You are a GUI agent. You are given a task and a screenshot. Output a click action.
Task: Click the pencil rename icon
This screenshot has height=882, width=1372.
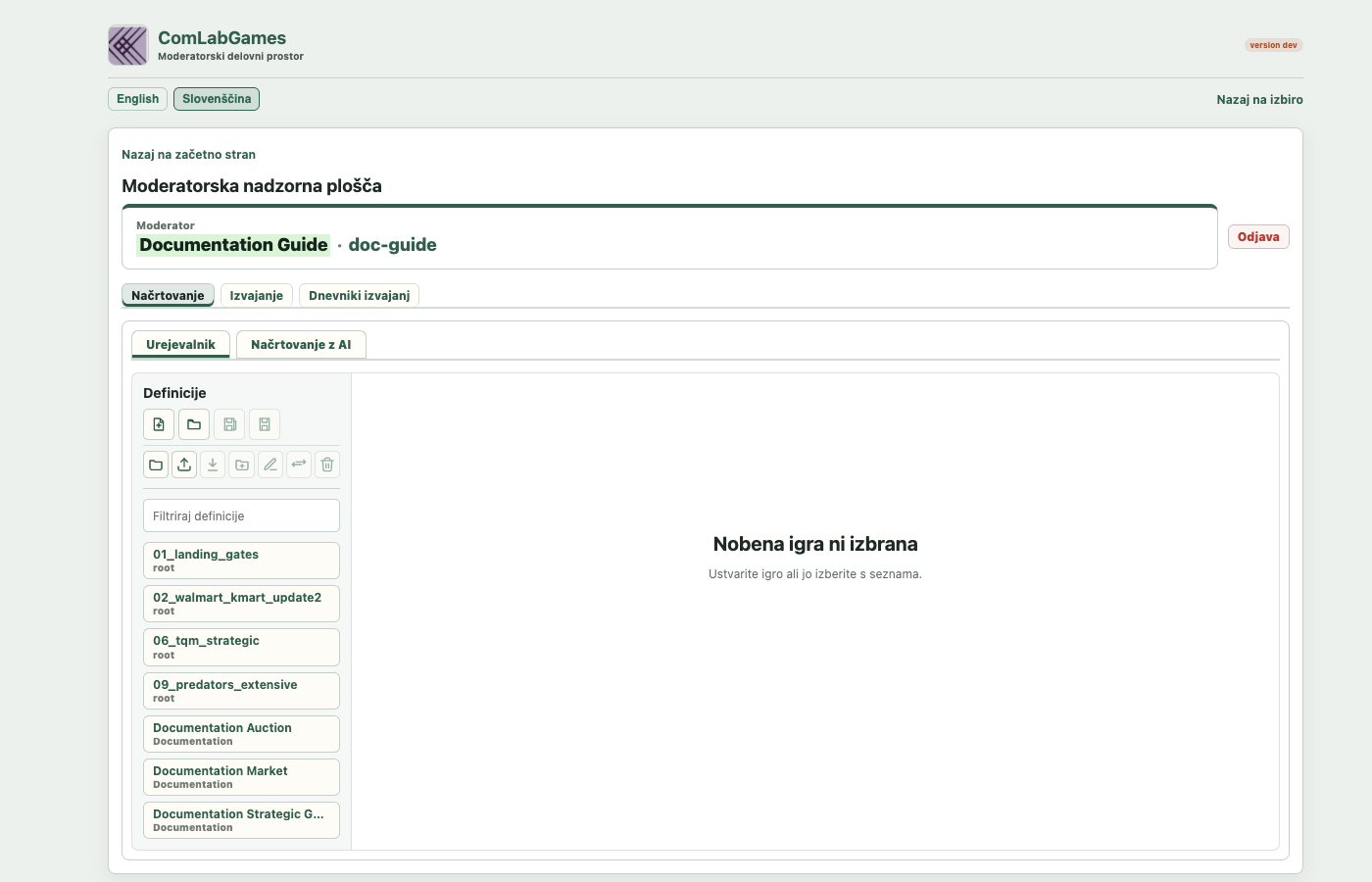tap(270, 465)
